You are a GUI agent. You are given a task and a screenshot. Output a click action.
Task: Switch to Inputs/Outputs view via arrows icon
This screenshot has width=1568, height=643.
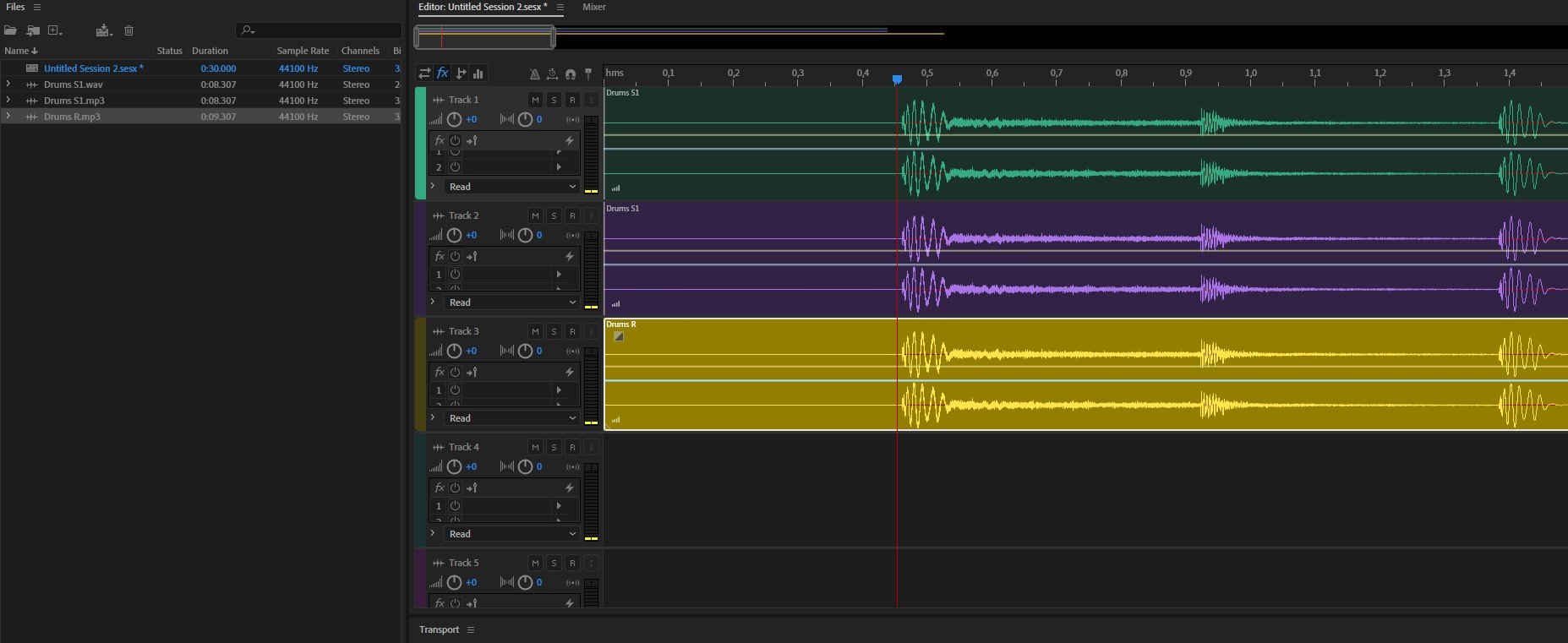point(424,74)
